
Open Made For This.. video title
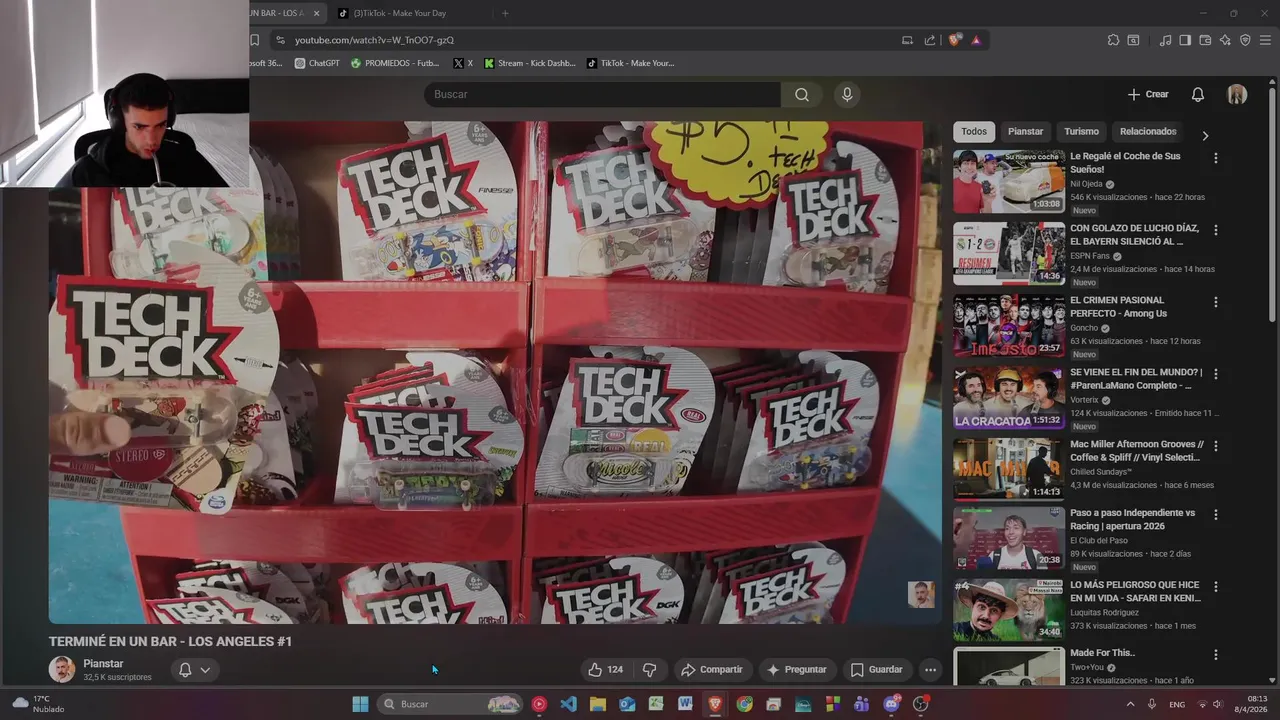tap(1102, 653)
